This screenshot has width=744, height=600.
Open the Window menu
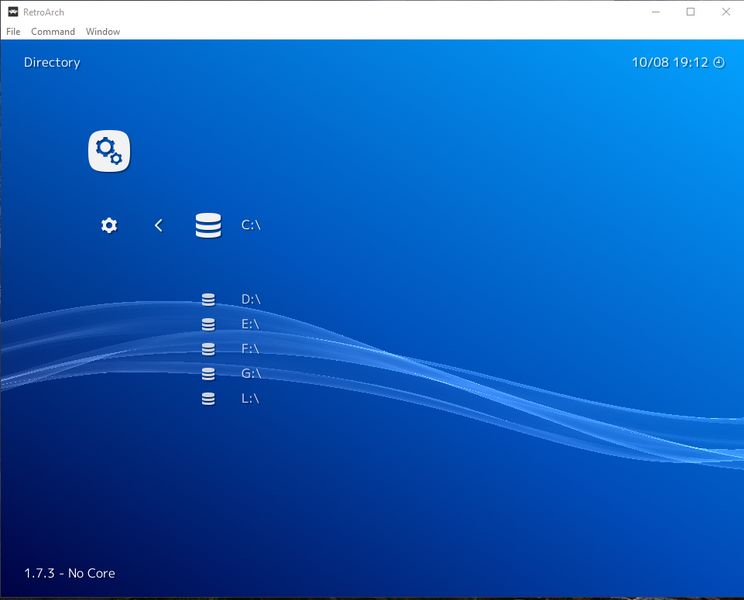(102, 32)
